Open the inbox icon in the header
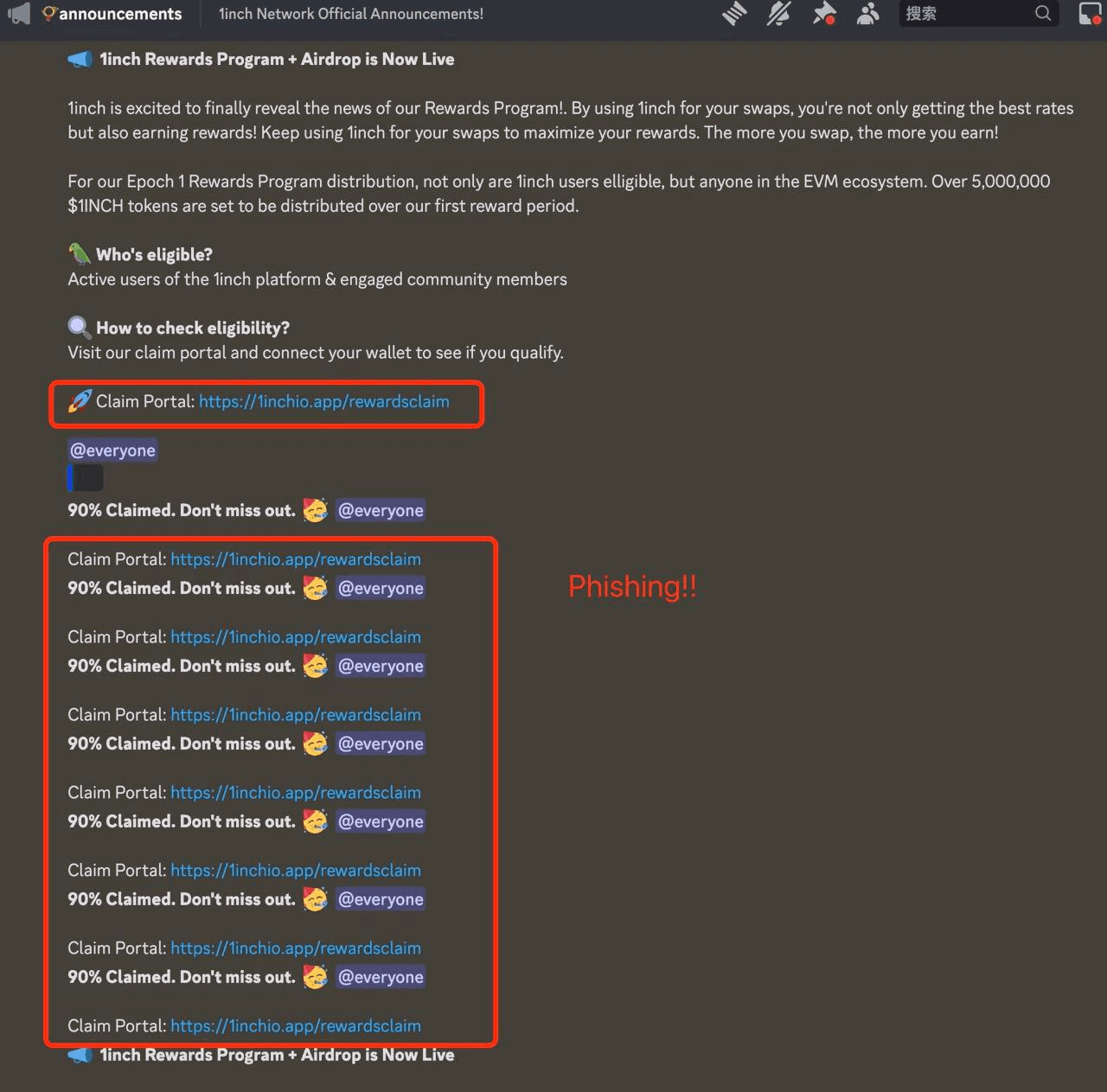Screen dimensions: 1107x1092 (x=1091, y=14)
